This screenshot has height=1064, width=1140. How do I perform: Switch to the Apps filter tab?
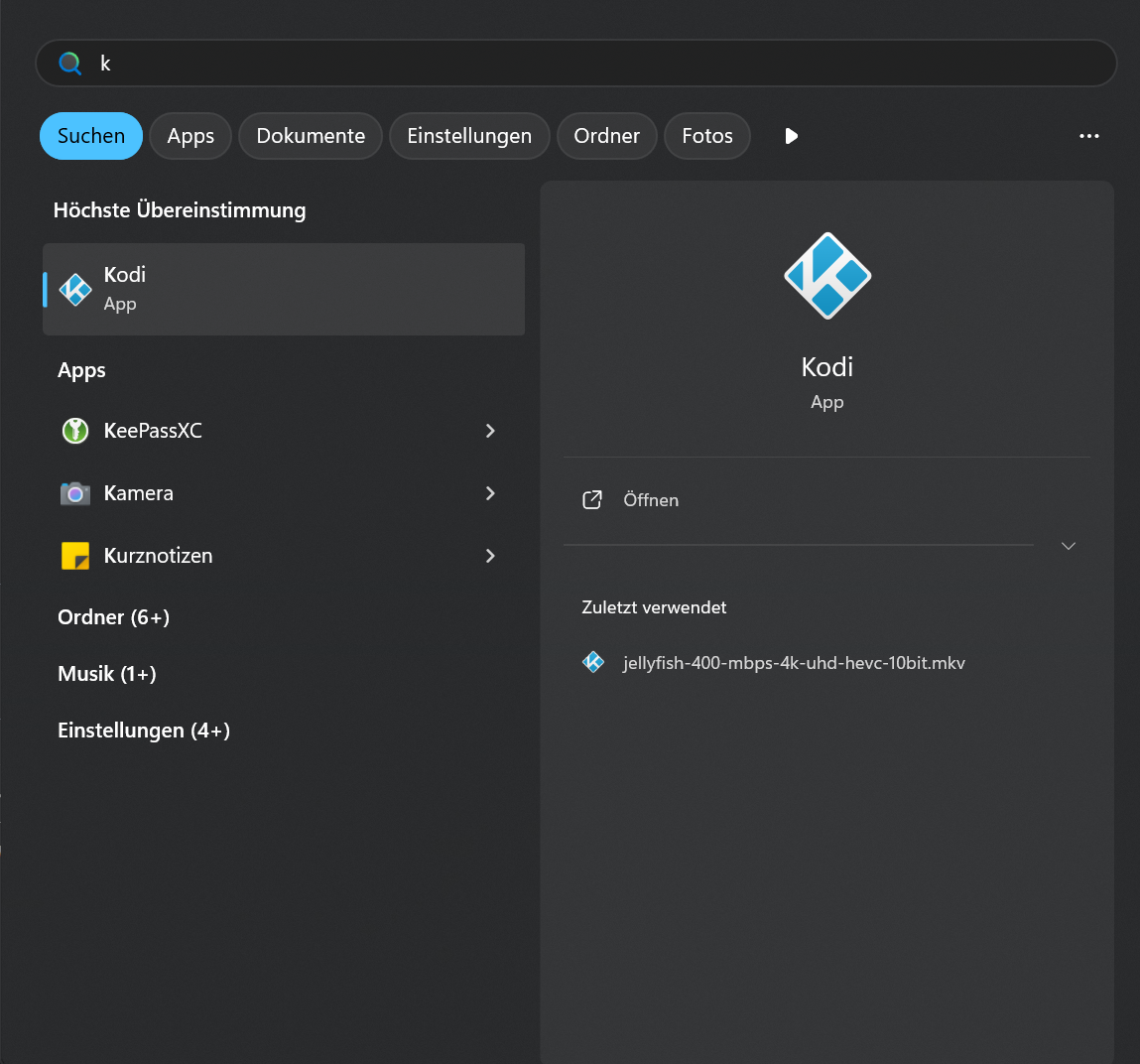[190, 136]
